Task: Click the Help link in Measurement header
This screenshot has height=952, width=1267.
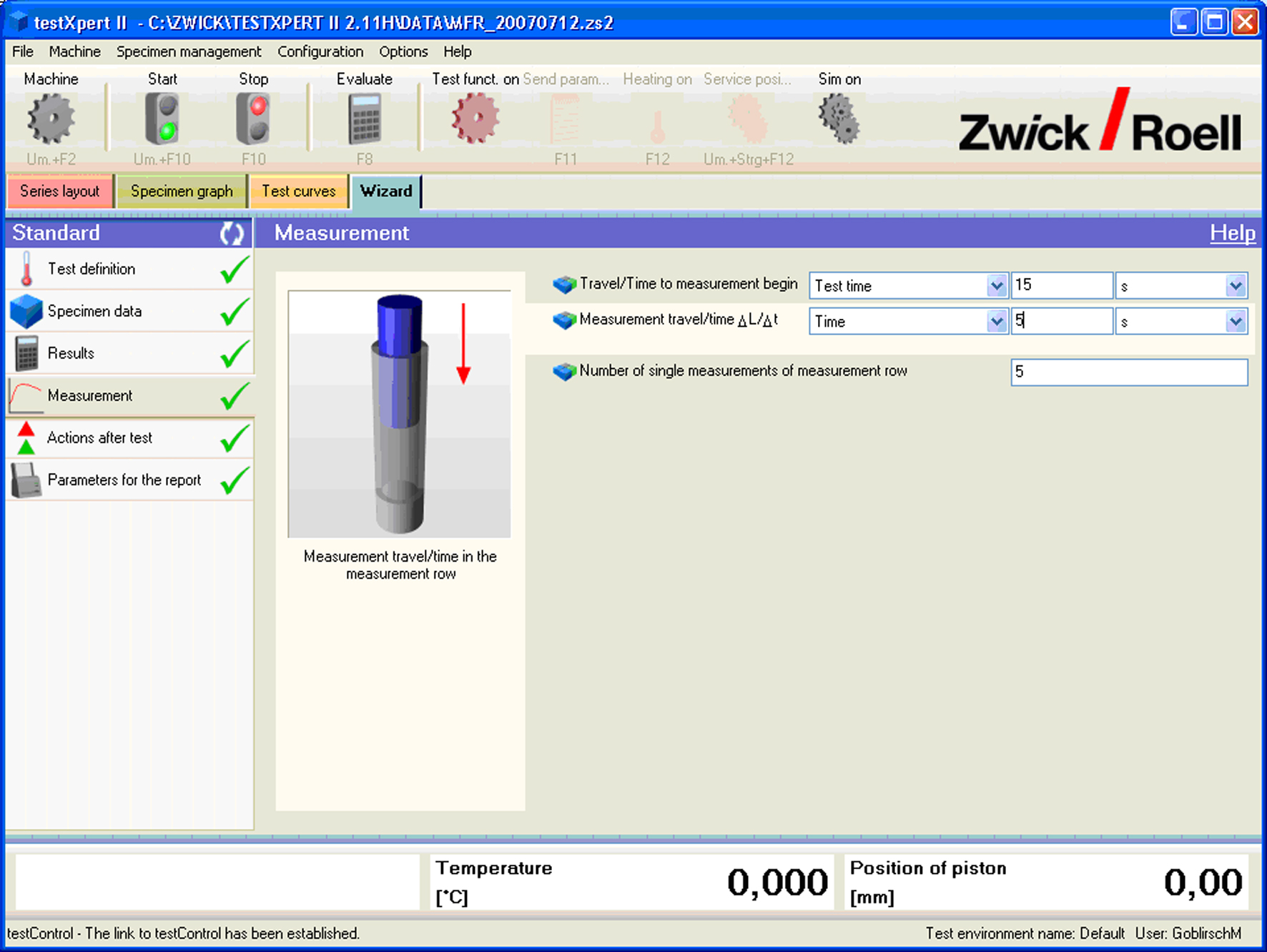Action: tap(1232, 233)
